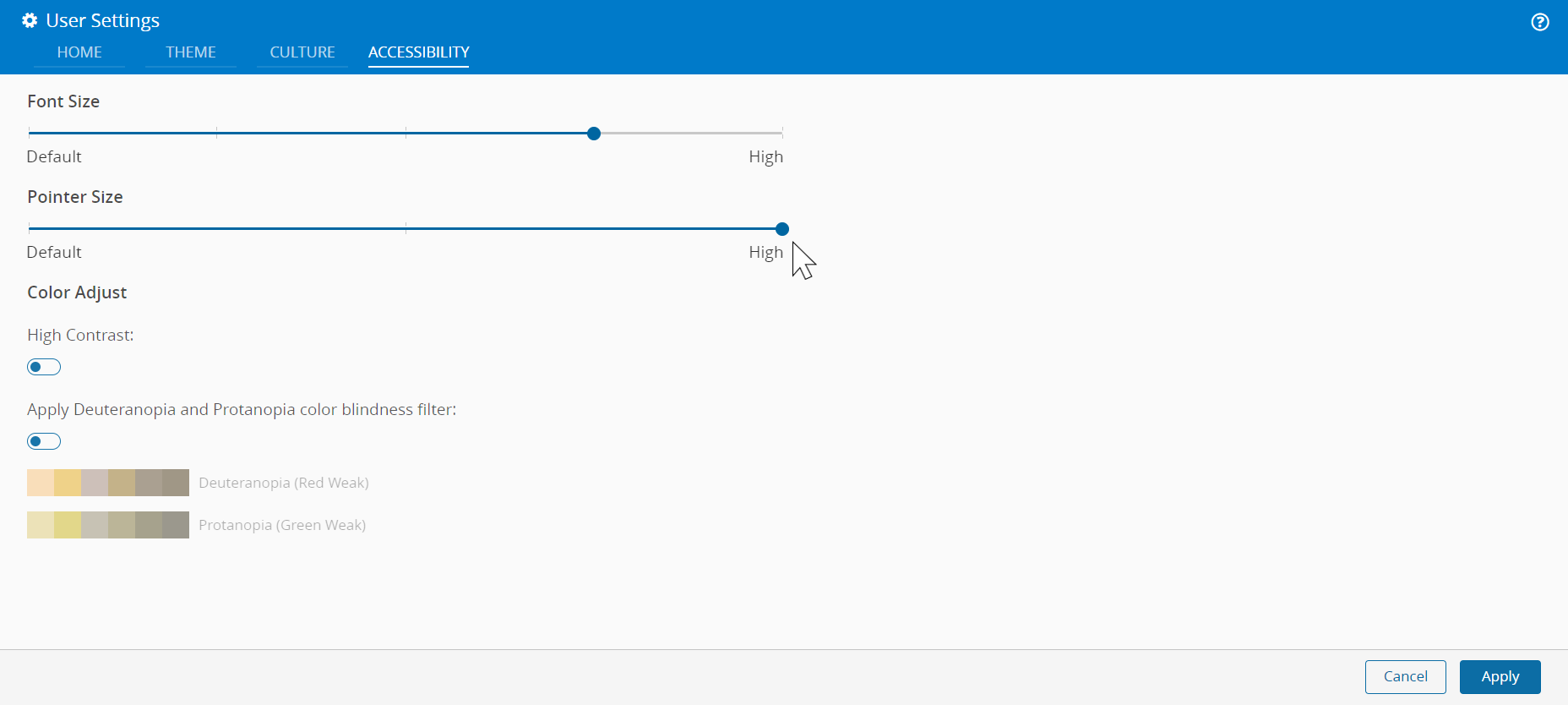The width and height of the screenshot is (1568, 705).
Task: Select the Protanopia (Green Weak) label
Action: pyautogui.click(x=282, y=525)
